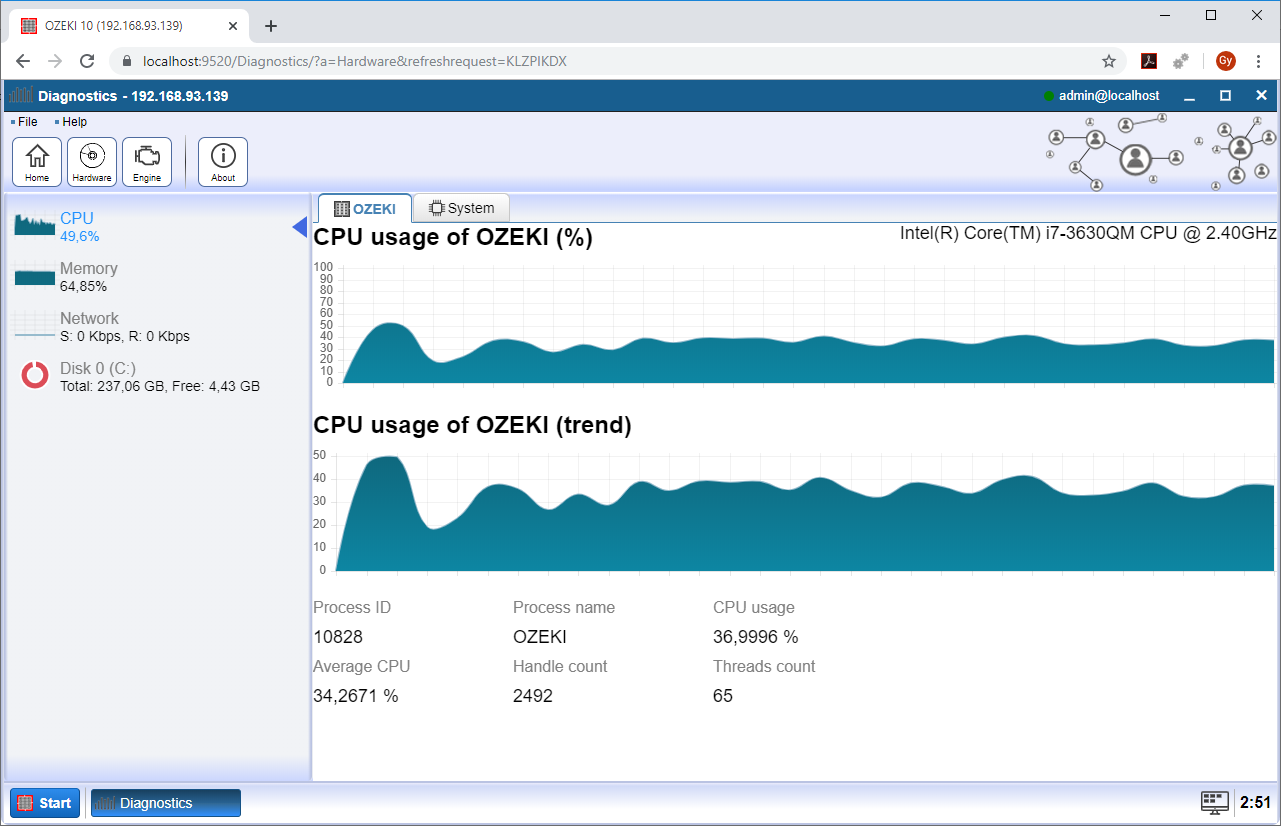Open the Engine diagnostics icon
1281x826 pixels.
point(147,162)
